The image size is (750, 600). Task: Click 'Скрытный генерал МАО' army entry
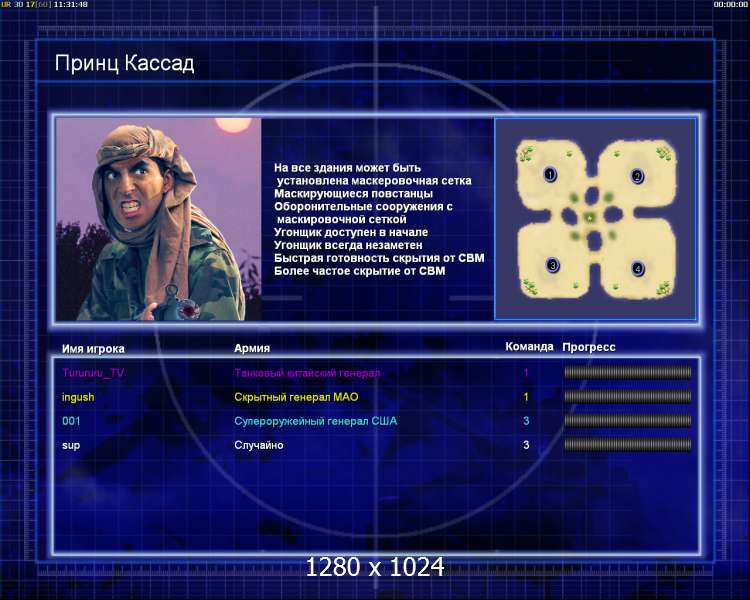tap(296, 397)
